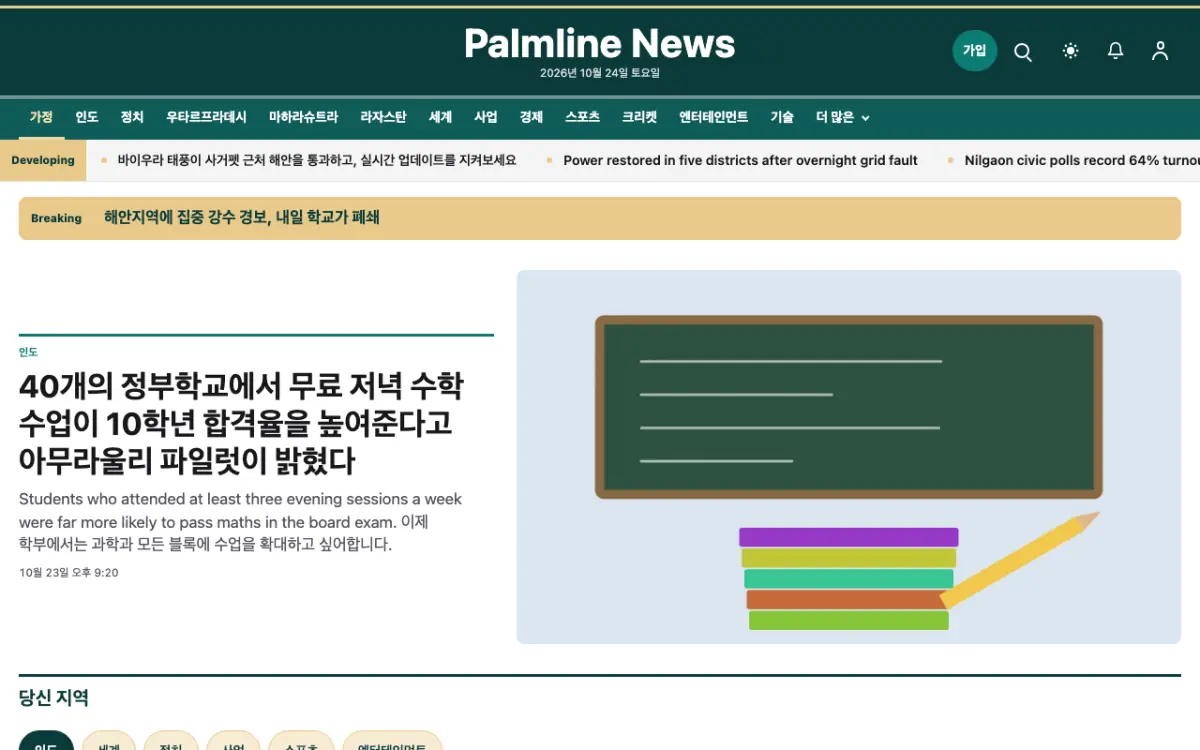The image size is (1200, 750).
Task: Toggle light/dark theme sun icon
Action: [1071, 51]
